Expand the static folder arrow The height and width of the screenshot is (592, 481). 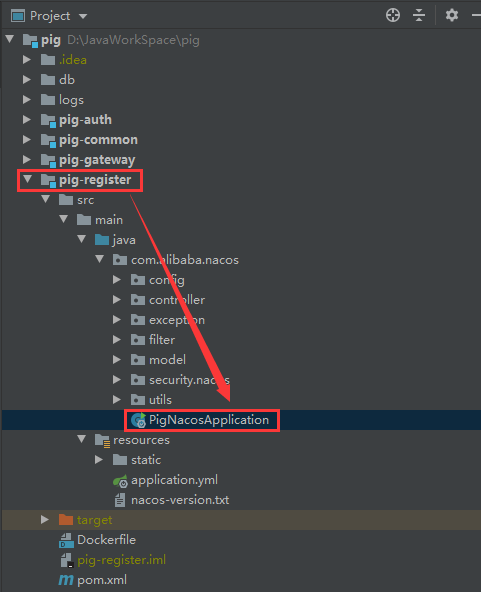(99, 459)
